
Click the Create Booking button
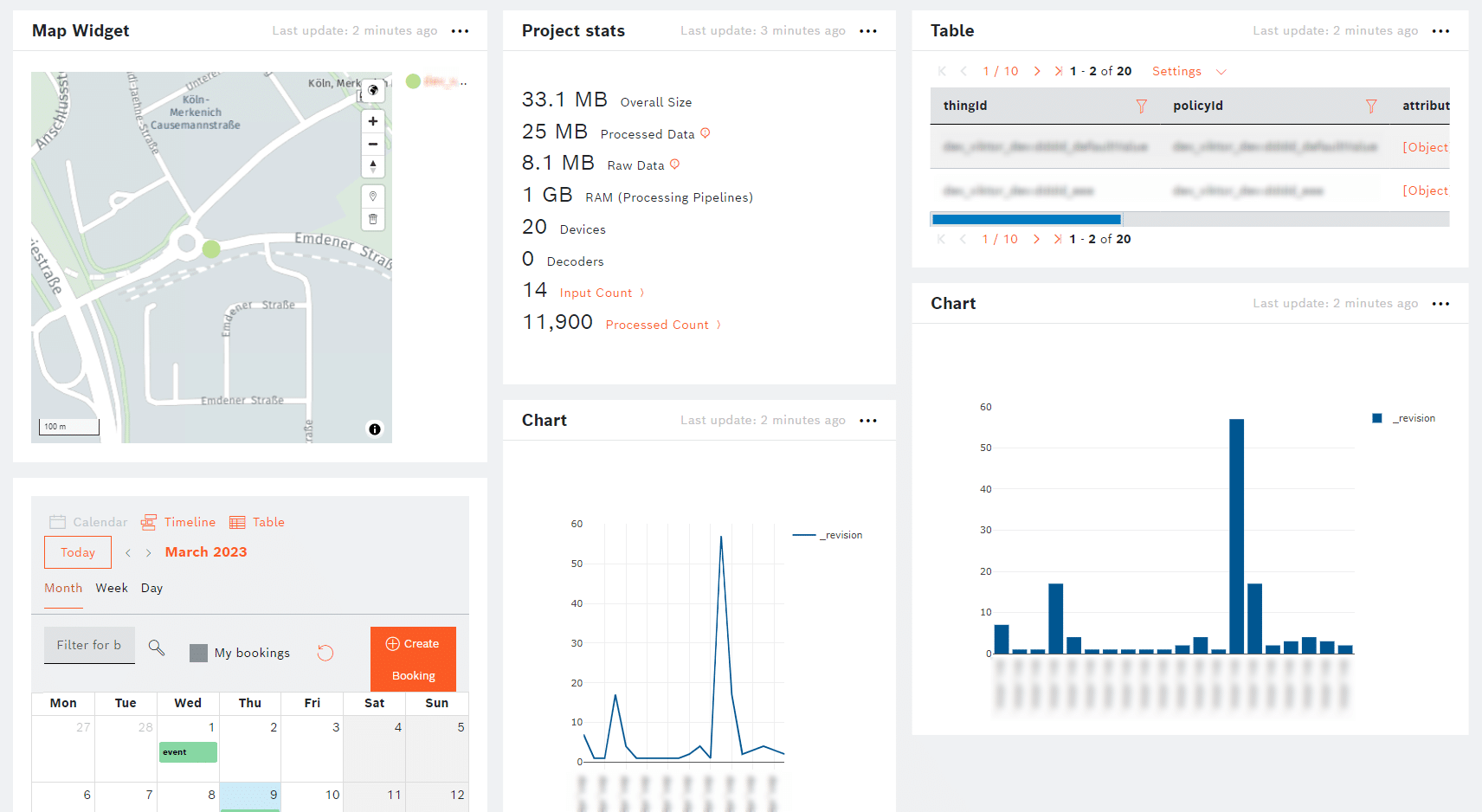pyautogui.click(x=413, y=659)
